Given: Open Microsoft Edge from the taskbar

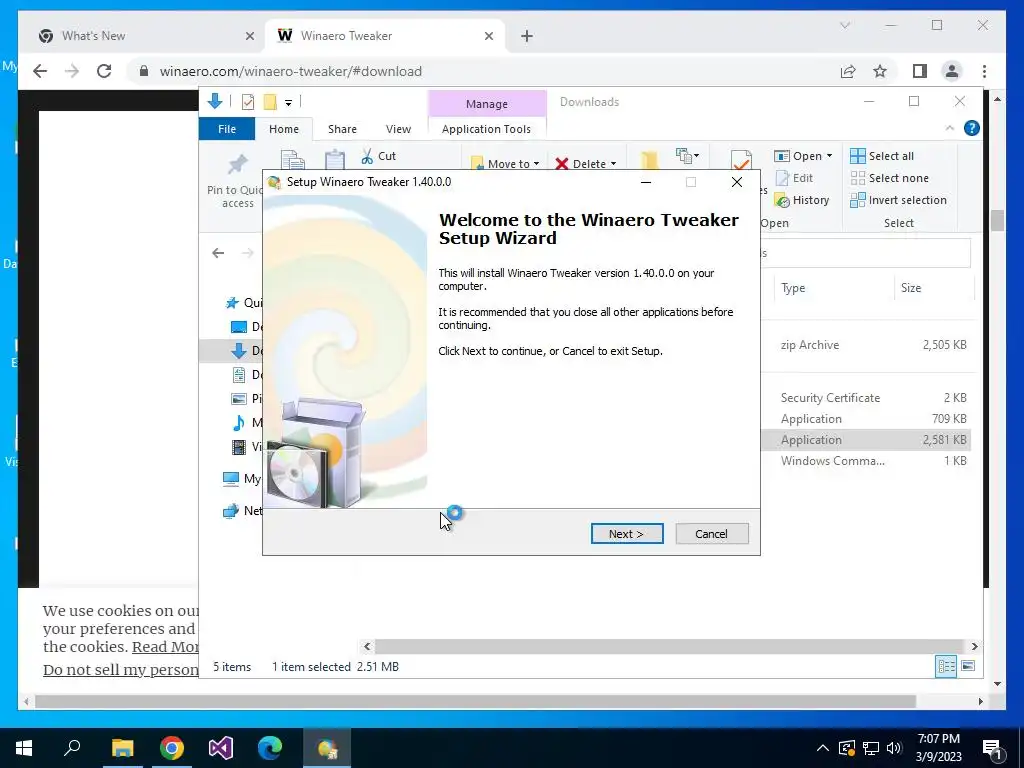Looking at the screenshot, I should pos(270,748).
